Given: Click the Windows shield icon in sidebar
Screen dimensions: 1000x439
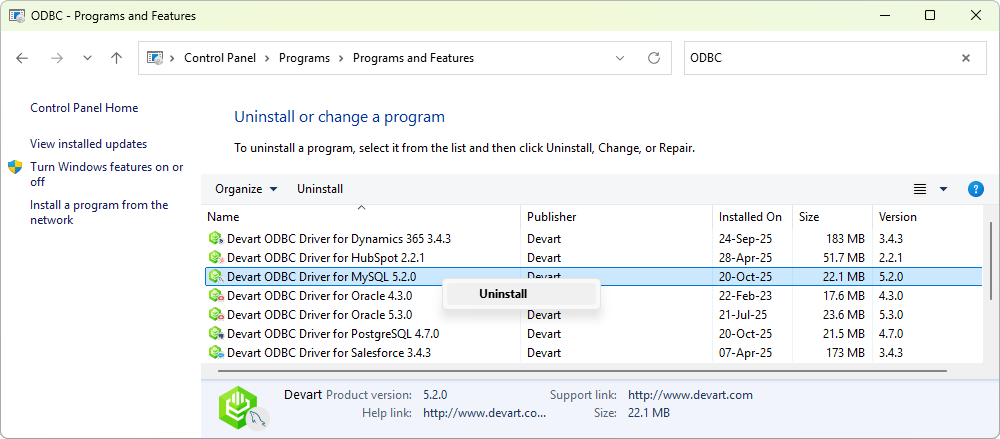Looking at the screenshot, I should click(x=15, y=167).
